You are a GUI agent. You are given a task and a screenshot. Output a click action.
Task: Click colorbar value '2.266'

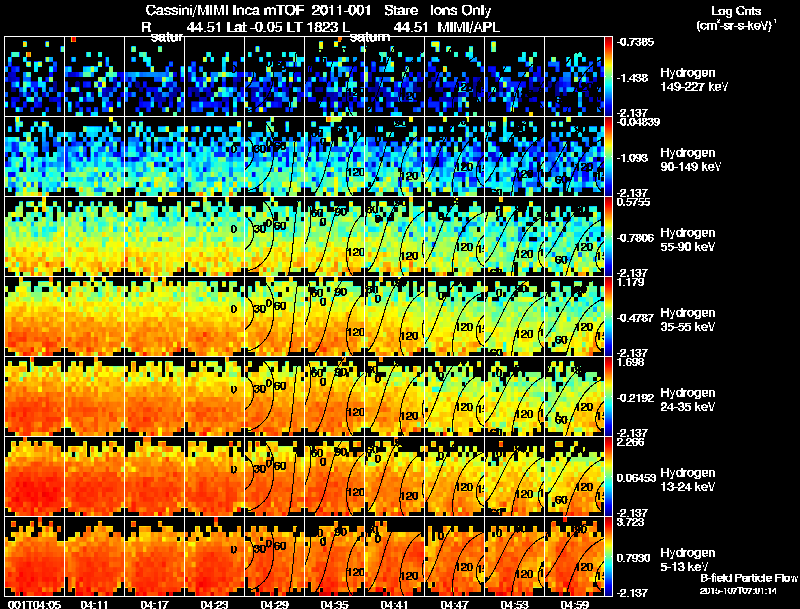tap(631, 442)
